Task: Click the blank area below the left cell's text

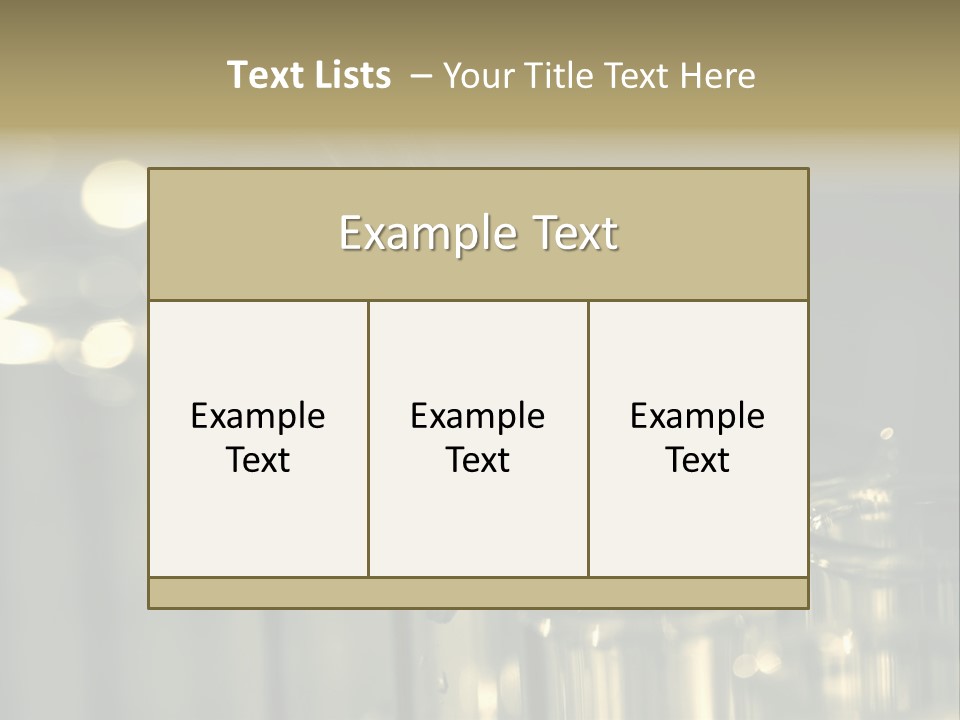Action: 258,530
